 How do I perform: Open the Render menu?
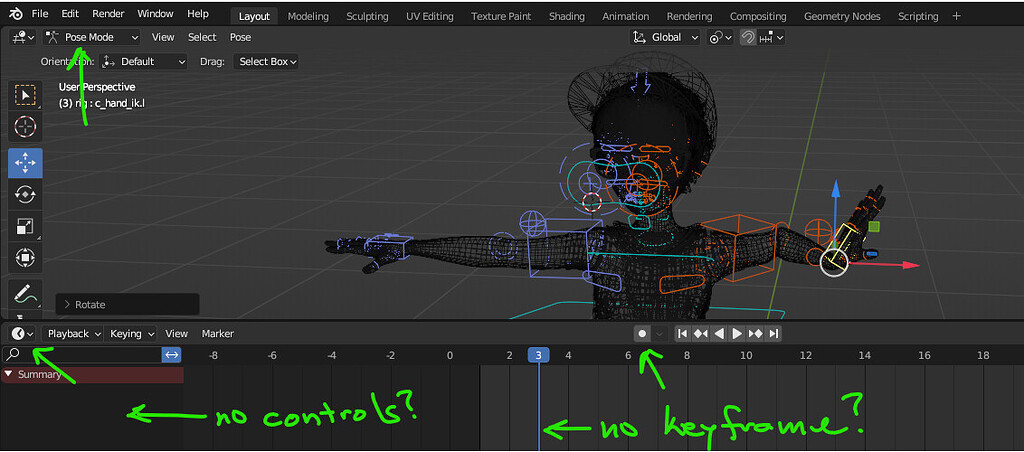108,14
